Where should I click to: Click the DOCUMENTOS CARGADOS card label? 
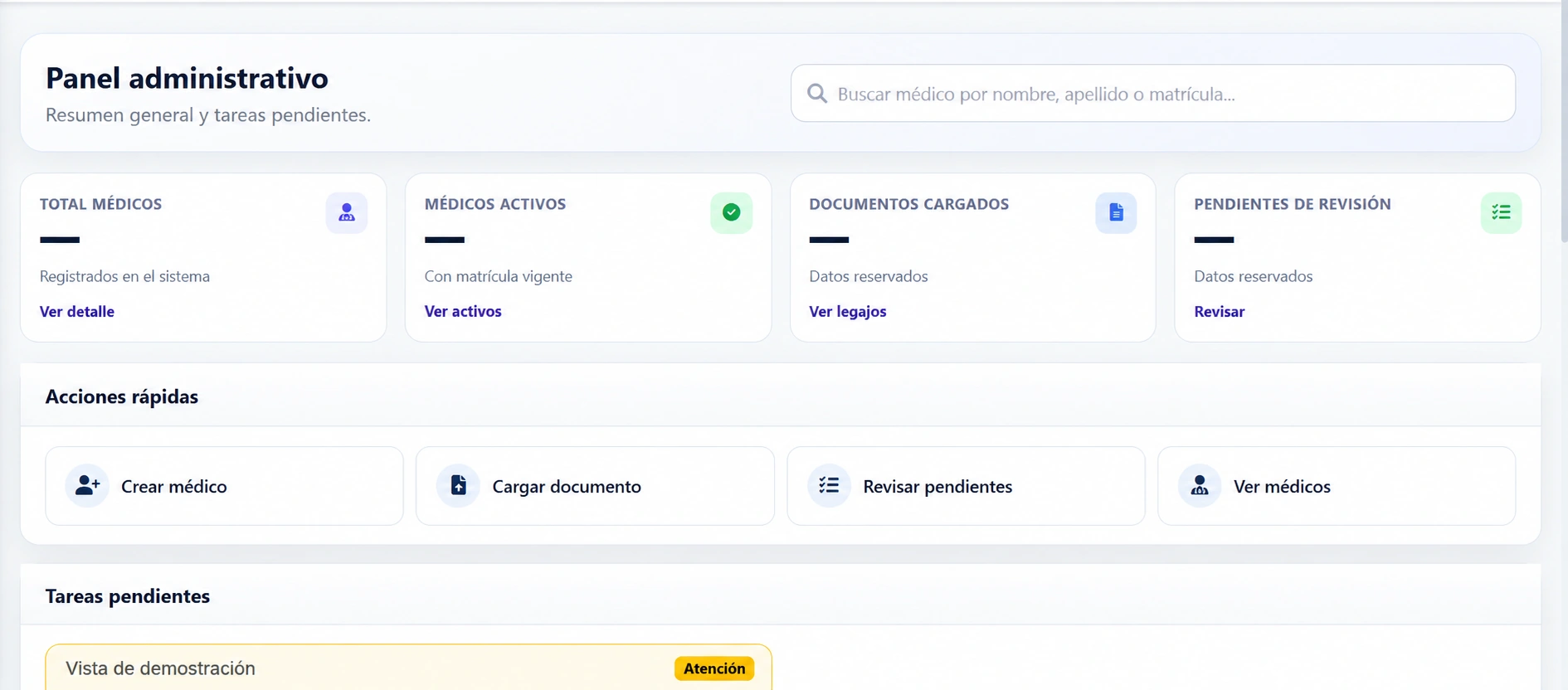(x=909, y=204)
